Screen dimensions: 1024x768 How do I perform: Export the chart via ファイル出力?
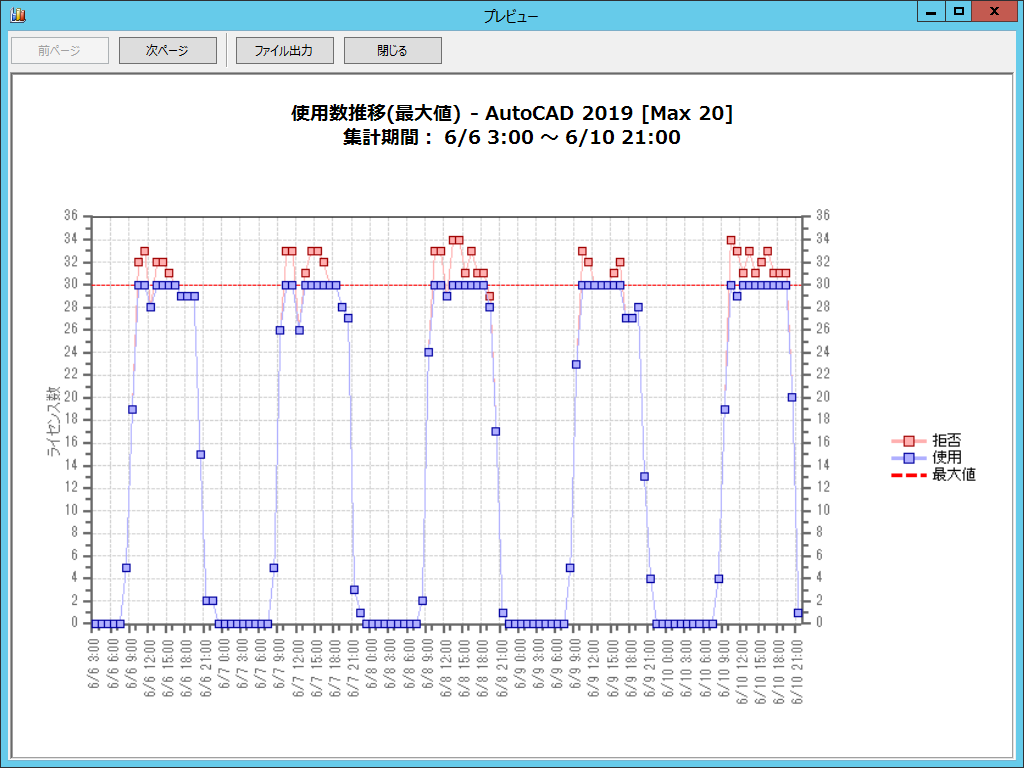(284, 50)
